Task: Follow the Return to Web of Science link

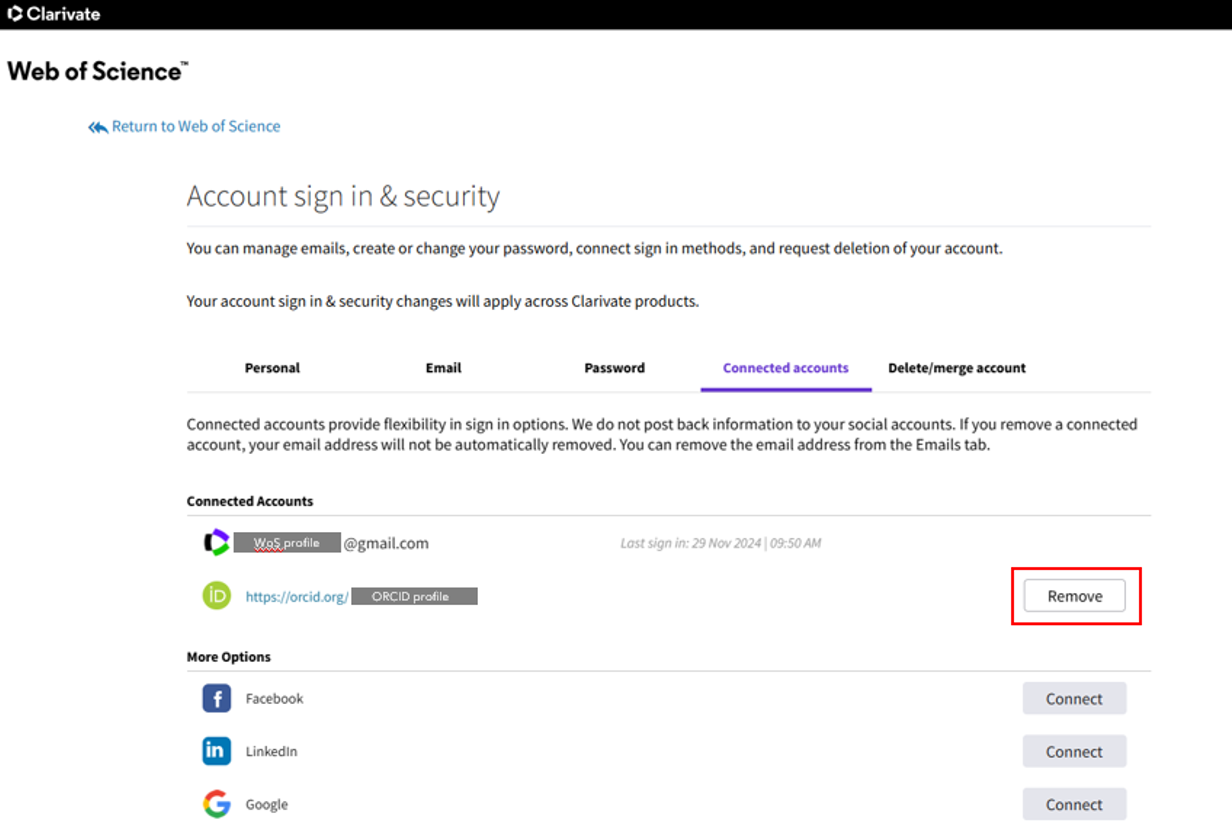Action: [195, 127]
